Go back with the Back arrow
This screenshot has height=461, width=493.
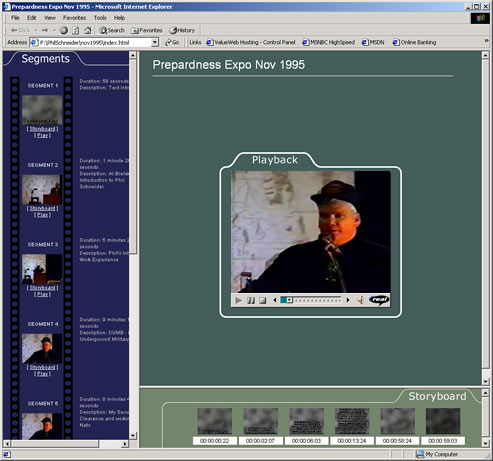20,30
